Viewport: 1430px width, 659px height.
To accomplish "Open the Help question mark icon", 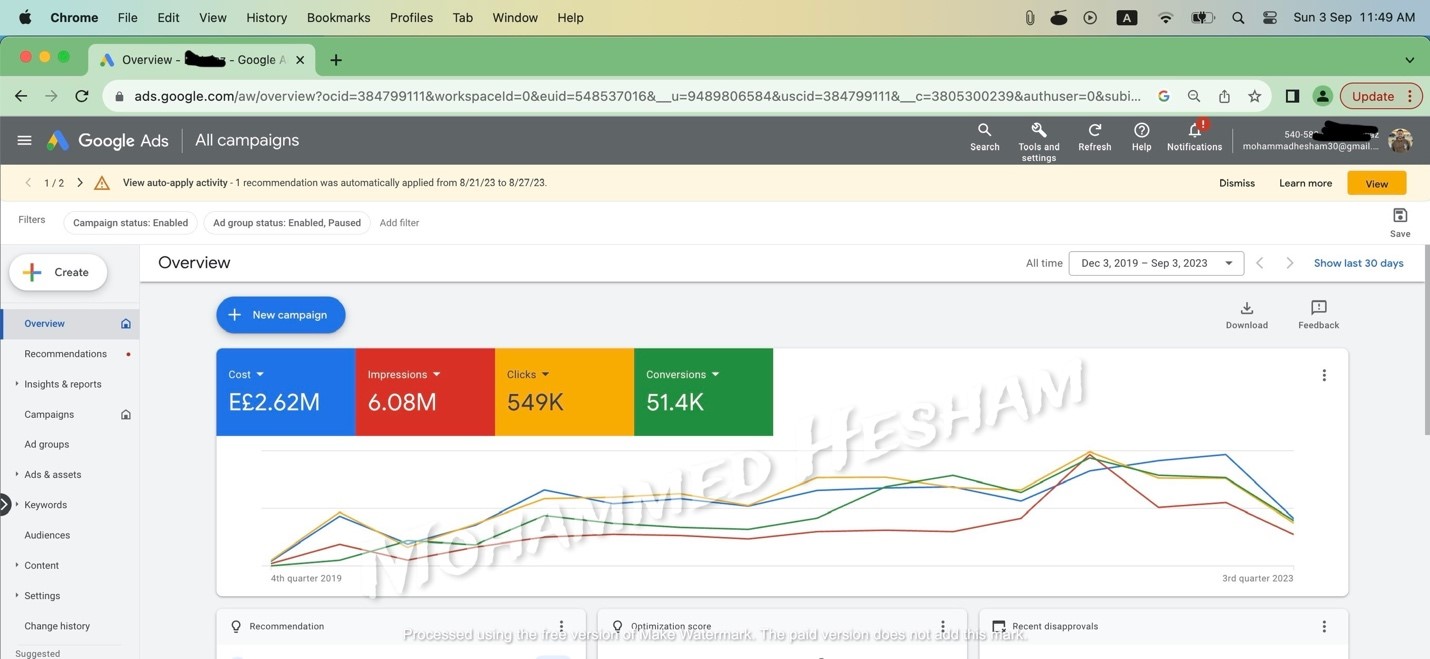I will [x=1141, y=131].
